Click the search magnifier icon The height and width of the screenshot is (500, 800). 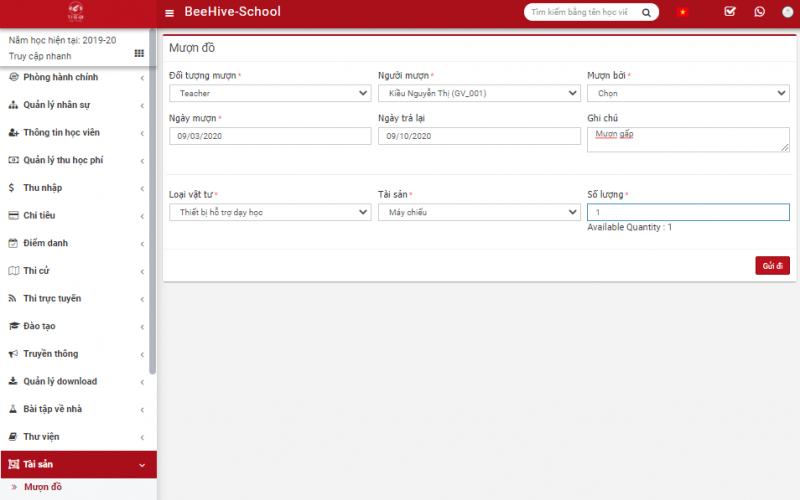(647, 13)
